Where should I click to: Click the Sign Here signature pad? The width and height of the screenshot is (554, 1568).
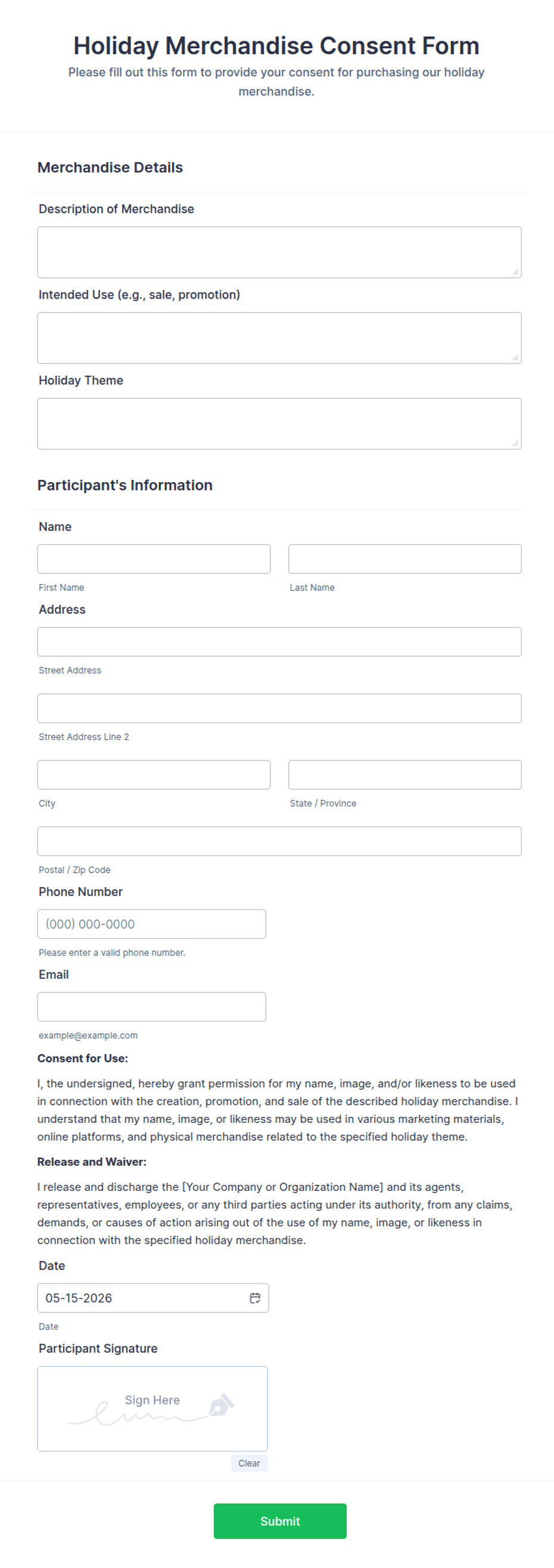point(152,1409)
